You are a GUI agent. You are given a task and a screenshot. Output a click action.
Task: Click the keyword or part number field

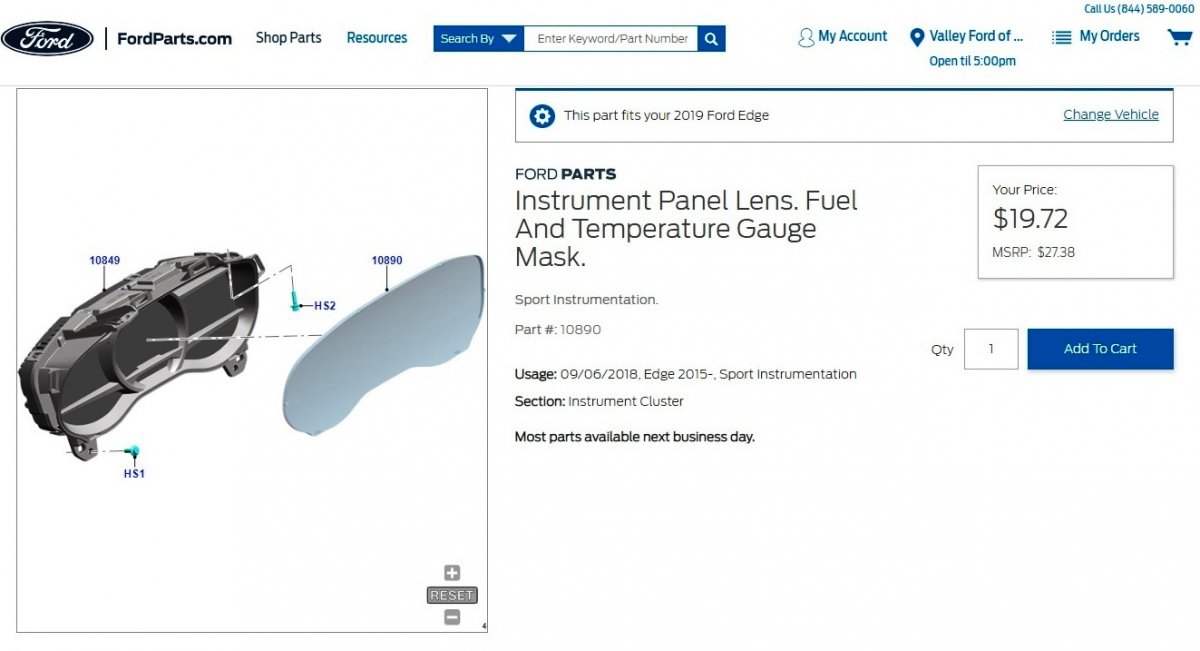611,39
